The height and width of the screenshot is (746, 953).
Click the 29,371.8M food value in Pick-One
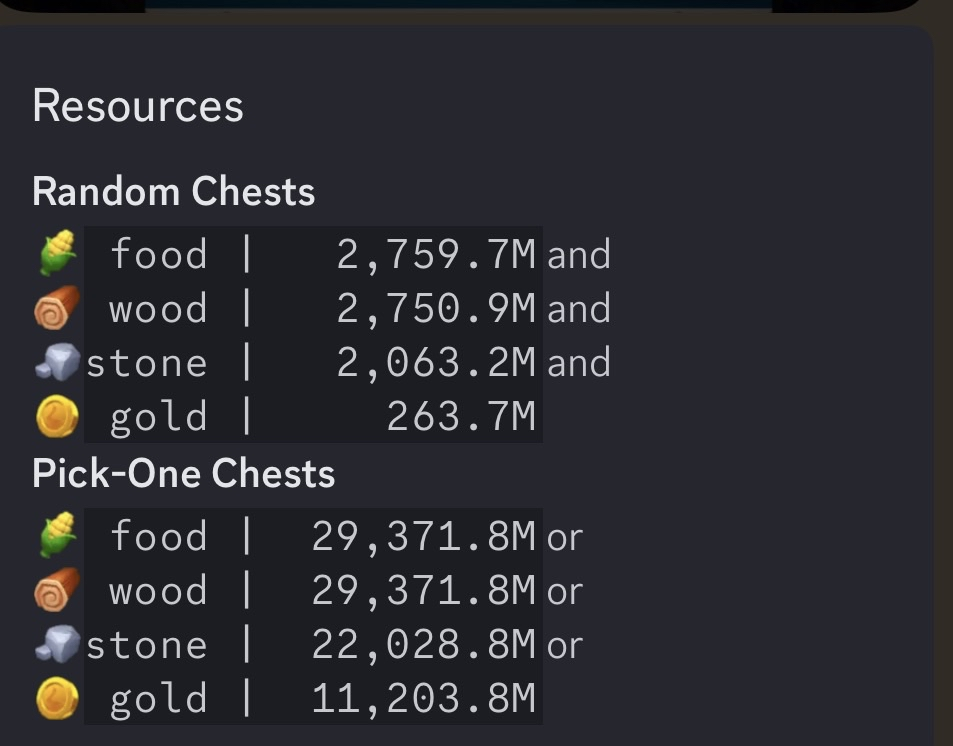(x=424, y=536)
